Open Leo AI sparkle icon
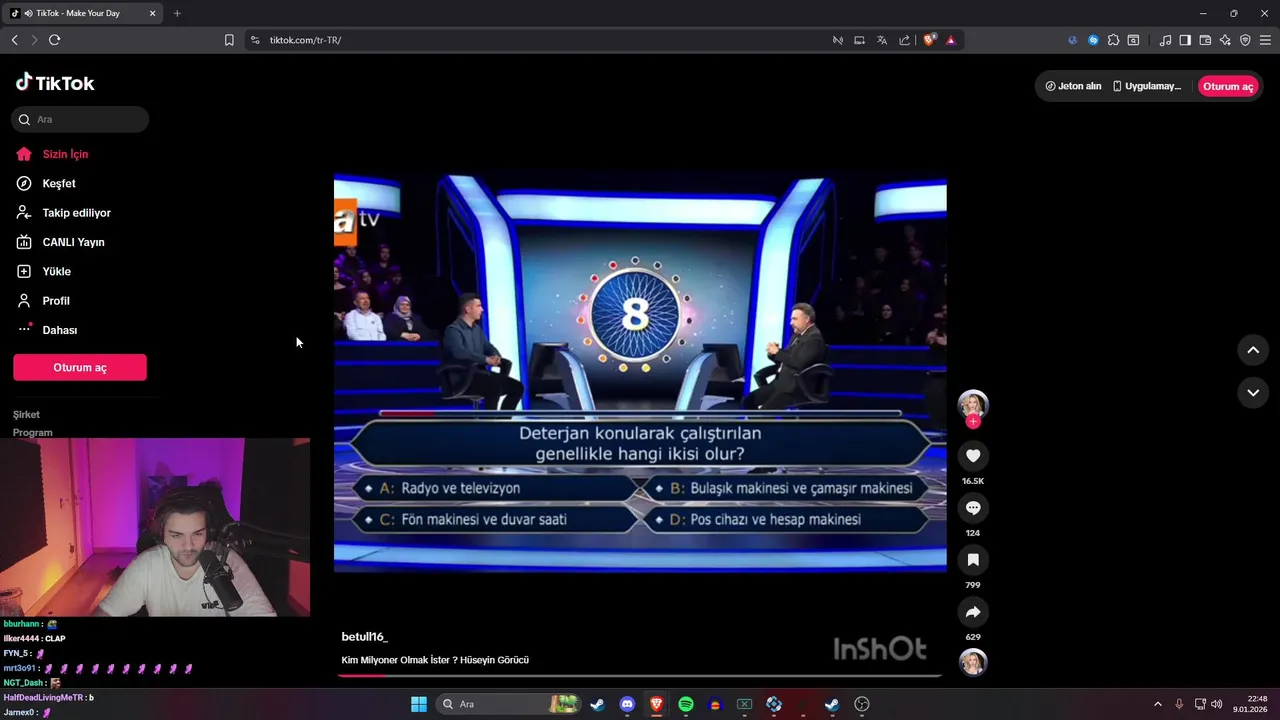1280x720 pixels. click(x=1225, y=40)
